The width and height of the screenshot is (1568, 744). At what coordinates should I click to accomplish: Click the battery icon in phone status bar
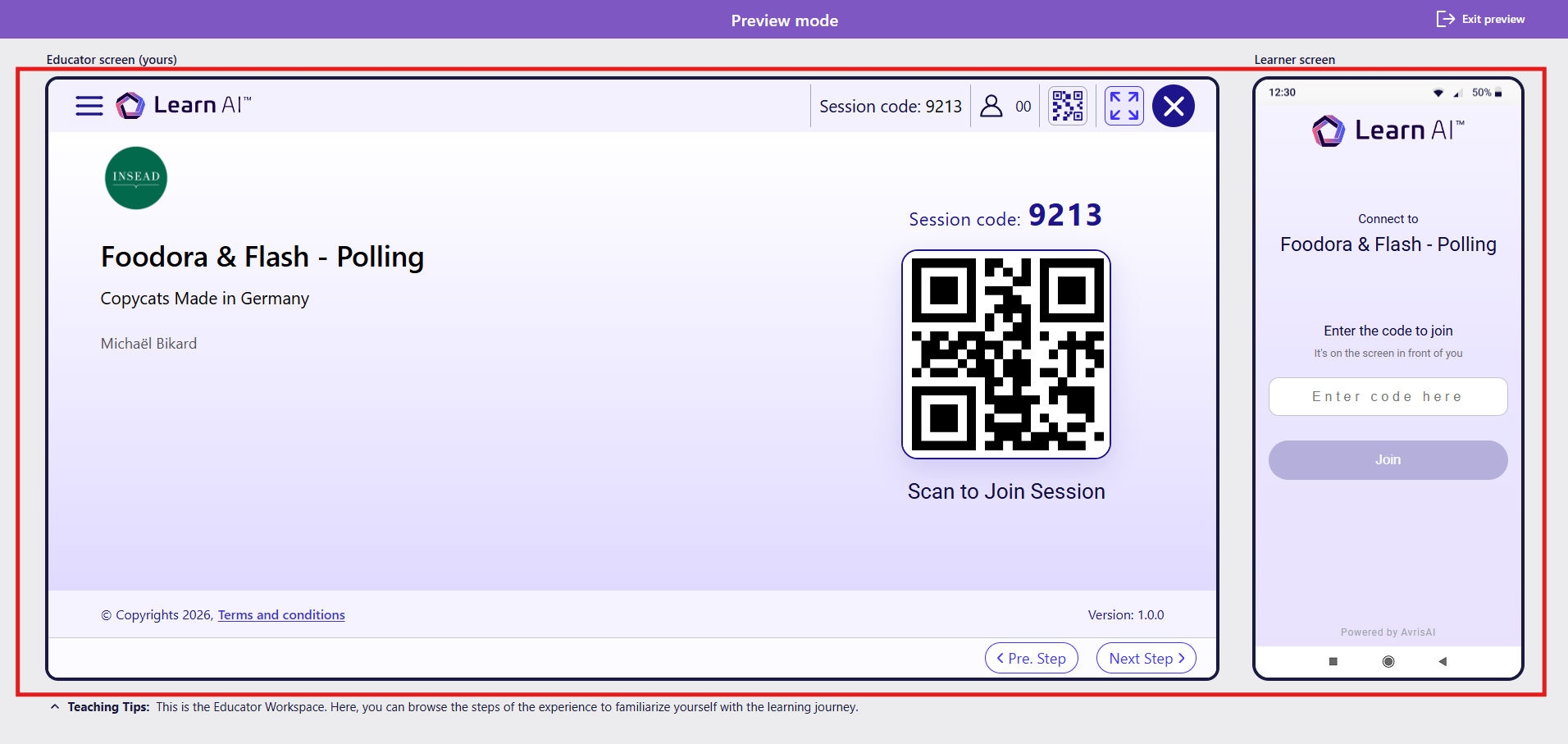pos(1498,93)
